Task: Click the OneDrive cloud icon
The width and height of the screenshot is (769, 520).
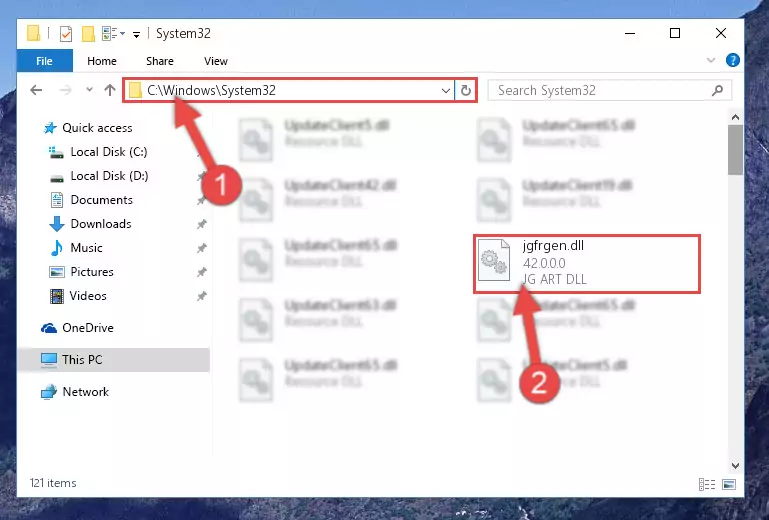Action: point(49,328)
